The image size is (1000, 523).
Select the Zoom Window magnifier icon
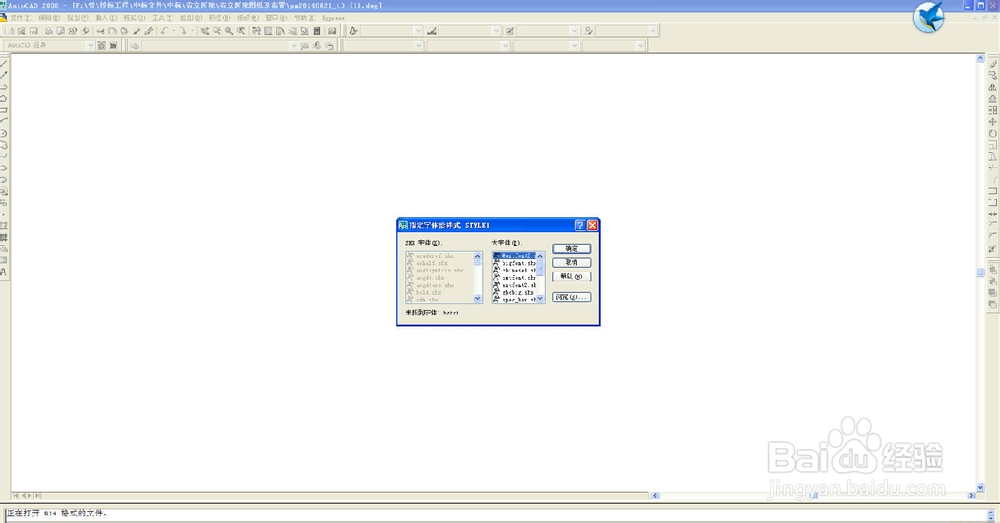coord(229,31)
